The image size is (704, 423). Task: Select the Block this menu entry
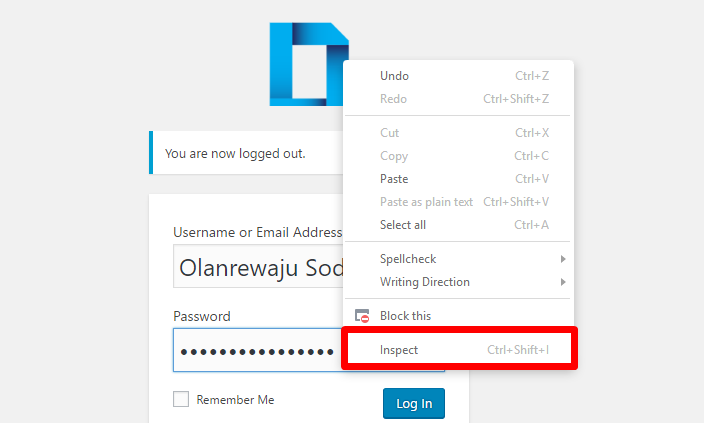pos(458,316)
